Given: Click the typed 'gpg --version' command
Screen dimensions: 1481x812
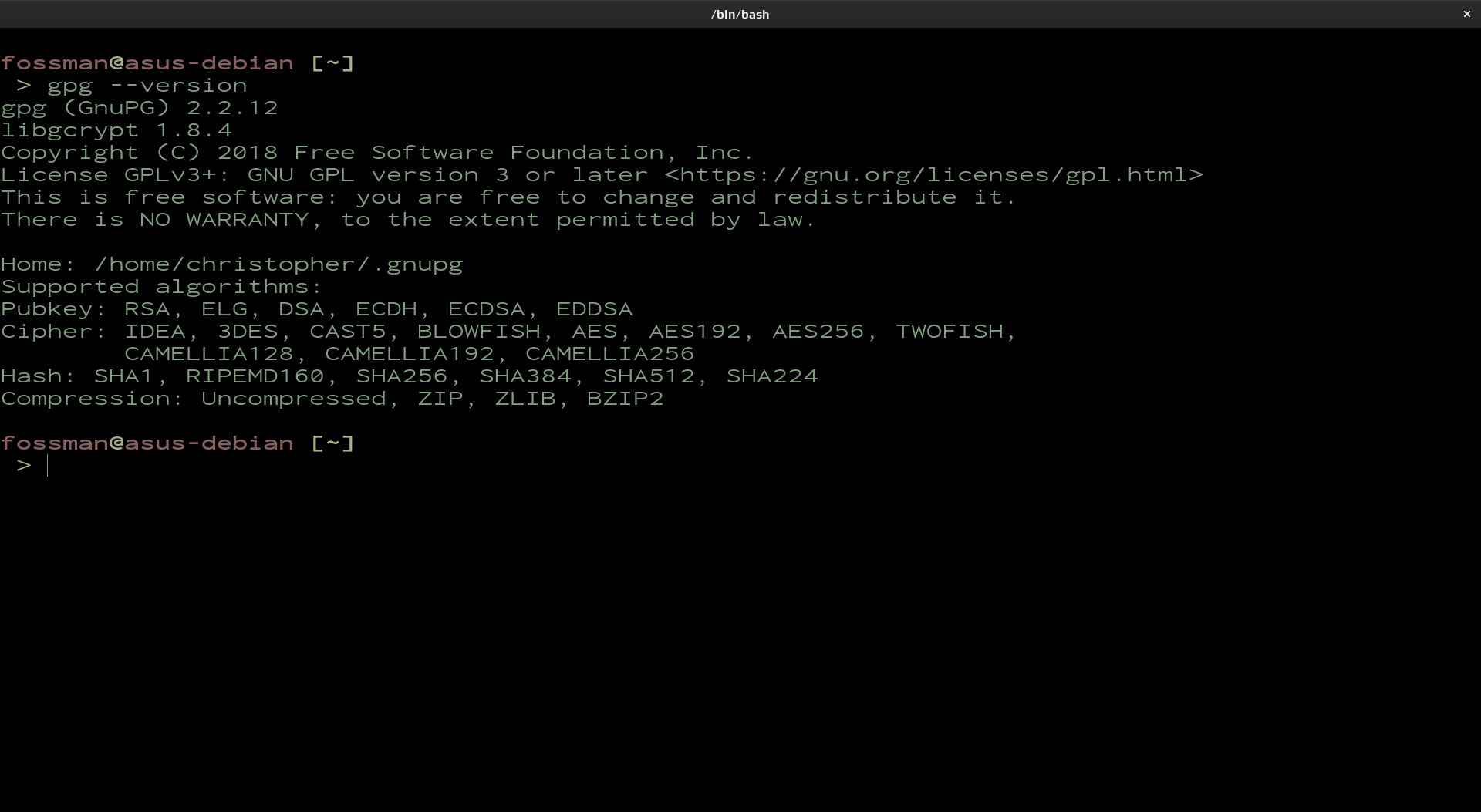Looking at the screenshot, I should pos(147,86).
